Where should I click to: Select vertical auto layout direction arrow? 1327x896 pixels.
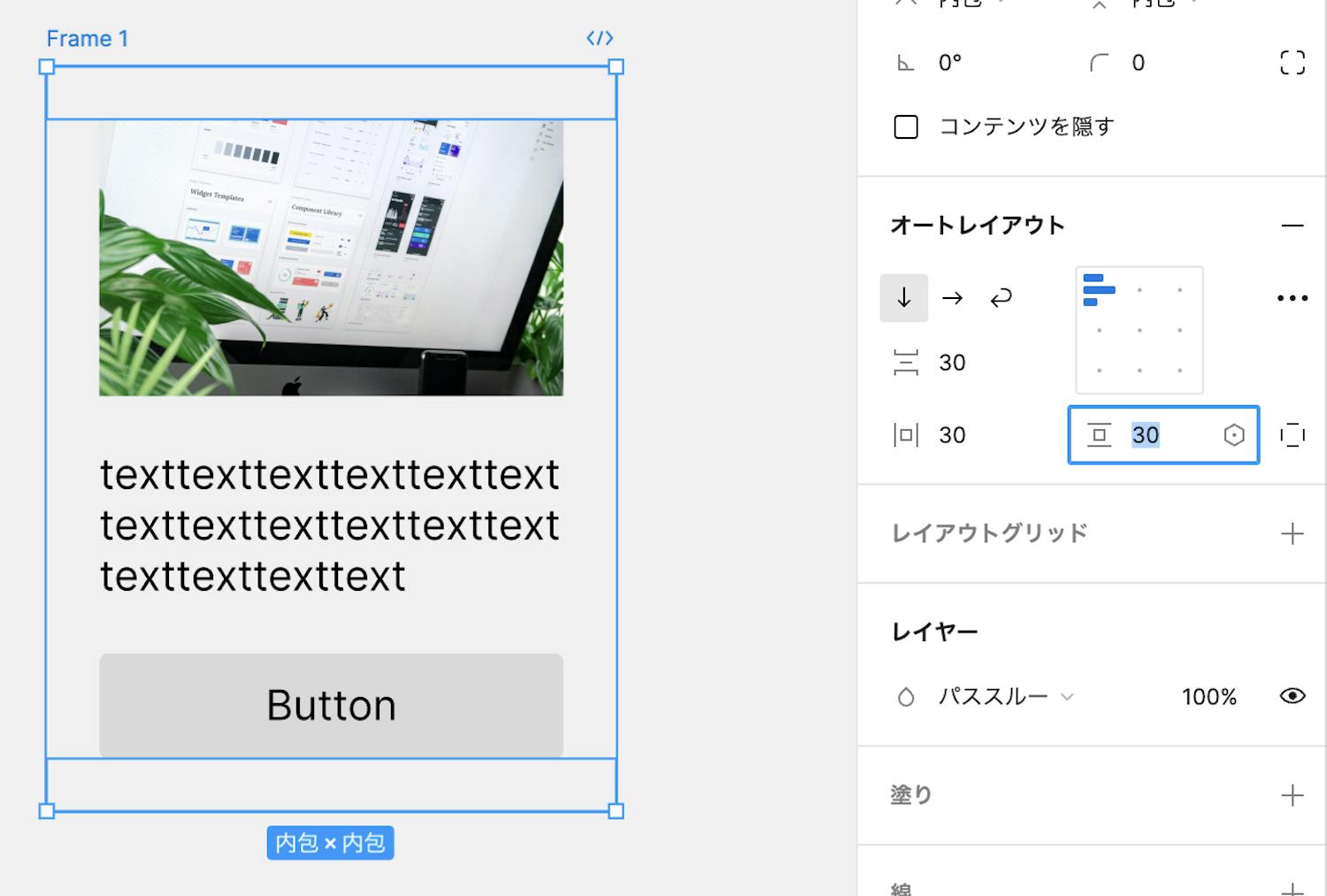pos(903,298)
